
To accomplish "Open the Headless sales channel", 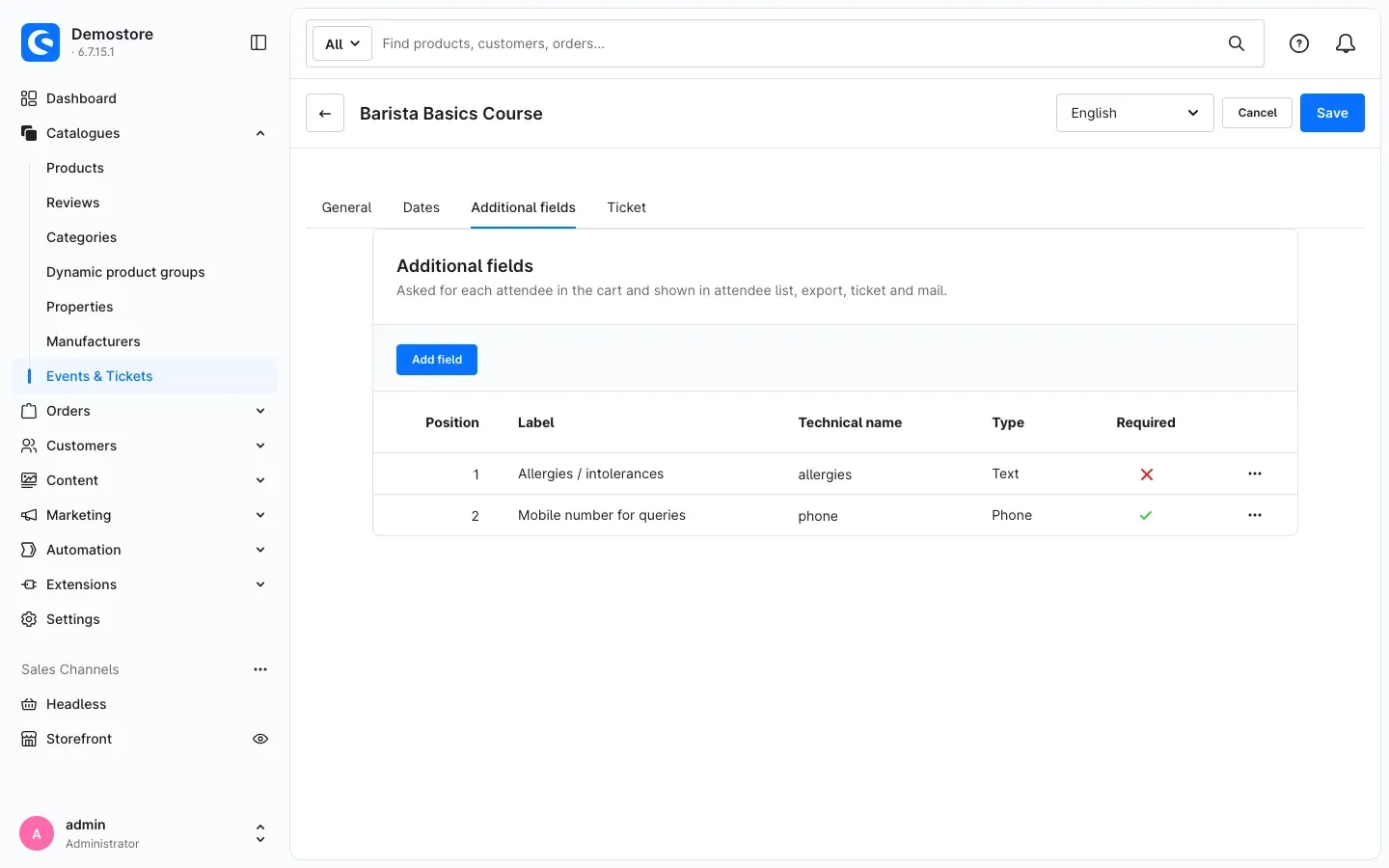I will pyautogui.click(x=76, y=704).
